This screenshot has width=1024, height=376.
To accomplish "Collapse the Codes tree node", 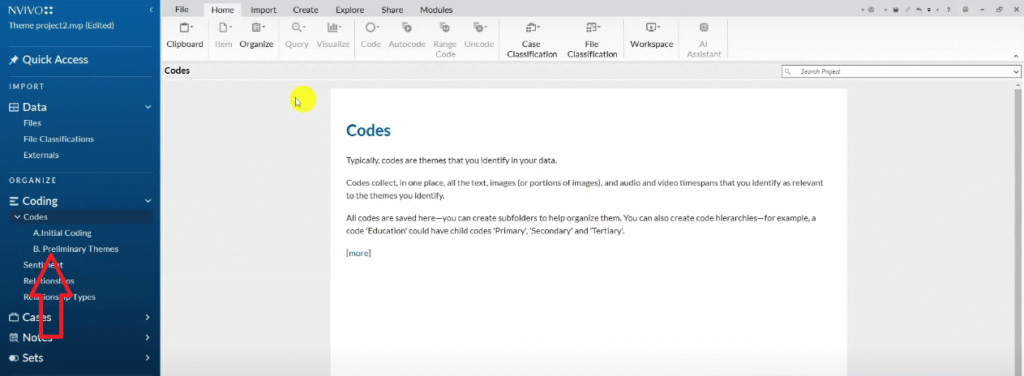I will click(x=17, y=217).
